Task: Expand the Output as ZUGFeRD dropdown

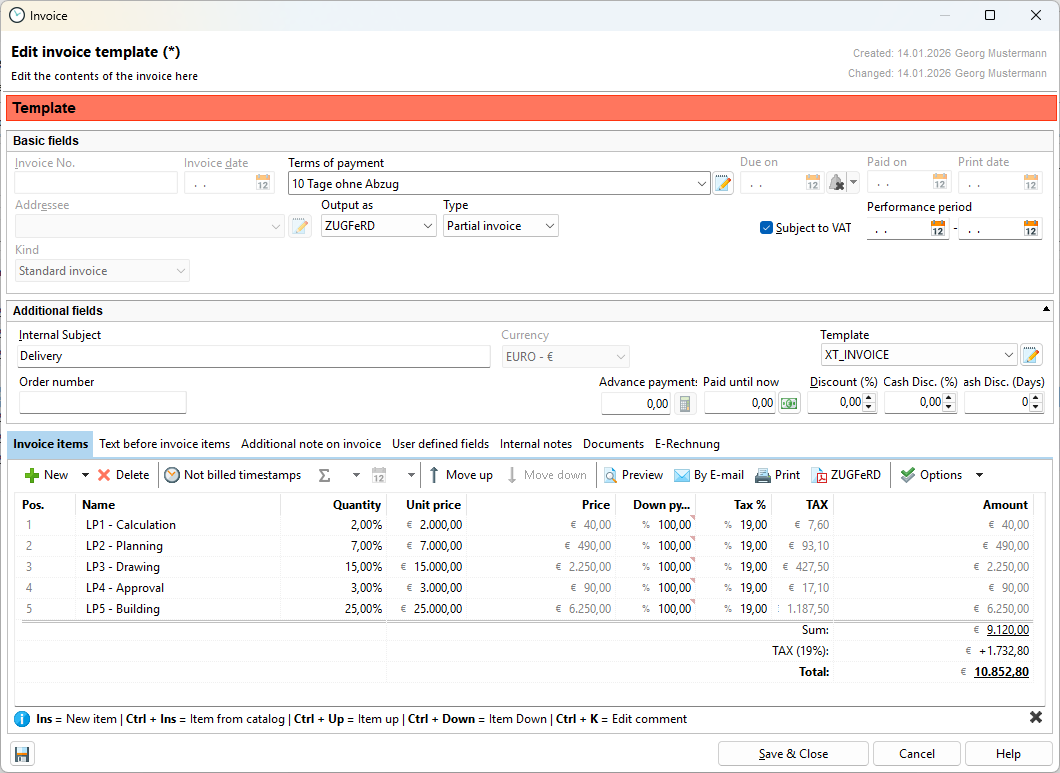Action: [427, 226]
